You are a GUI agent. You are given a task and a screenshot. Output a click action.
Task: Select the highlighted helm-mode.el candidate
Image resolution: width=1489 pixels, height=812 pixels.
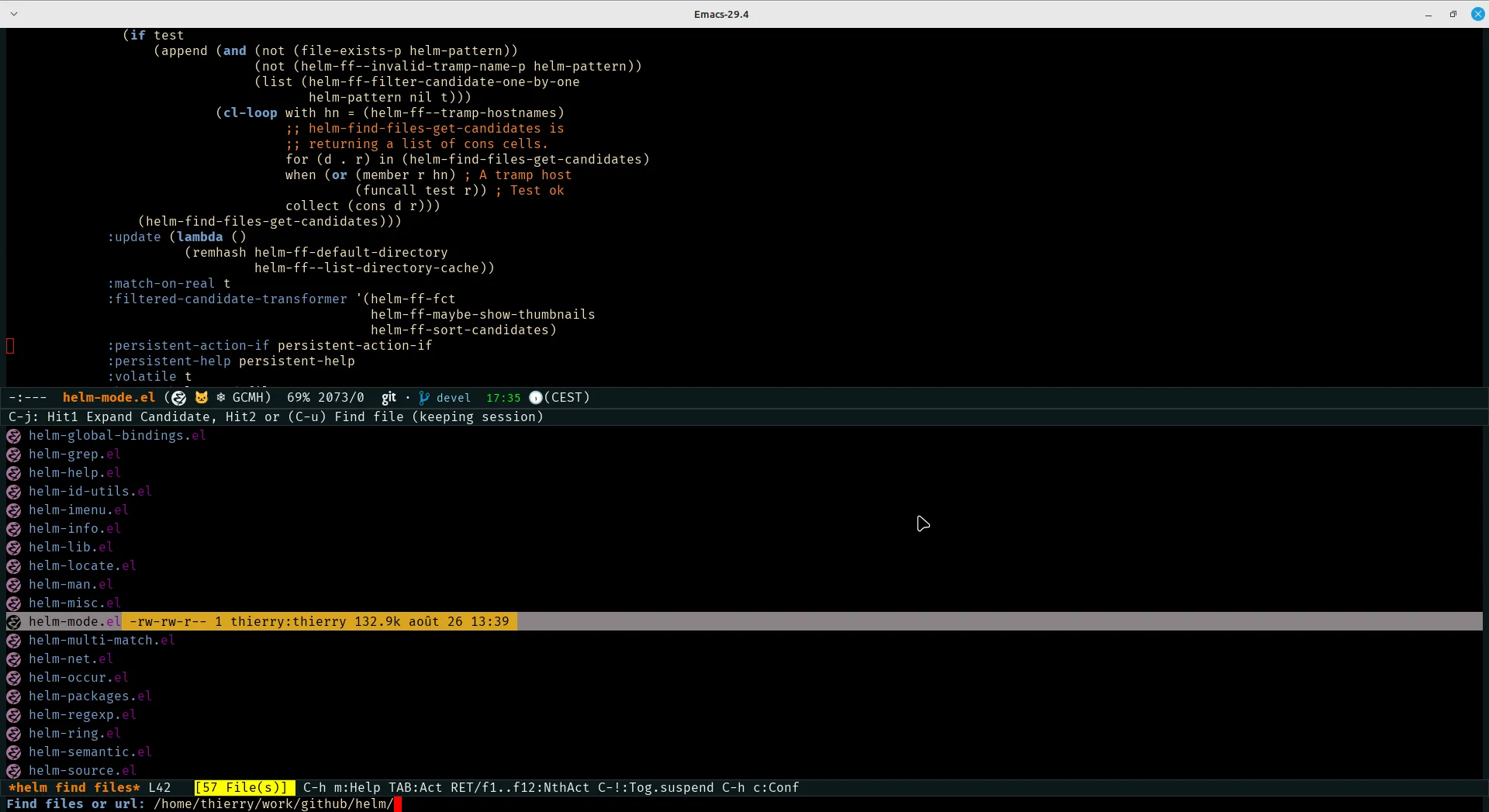tap(74, 622)
